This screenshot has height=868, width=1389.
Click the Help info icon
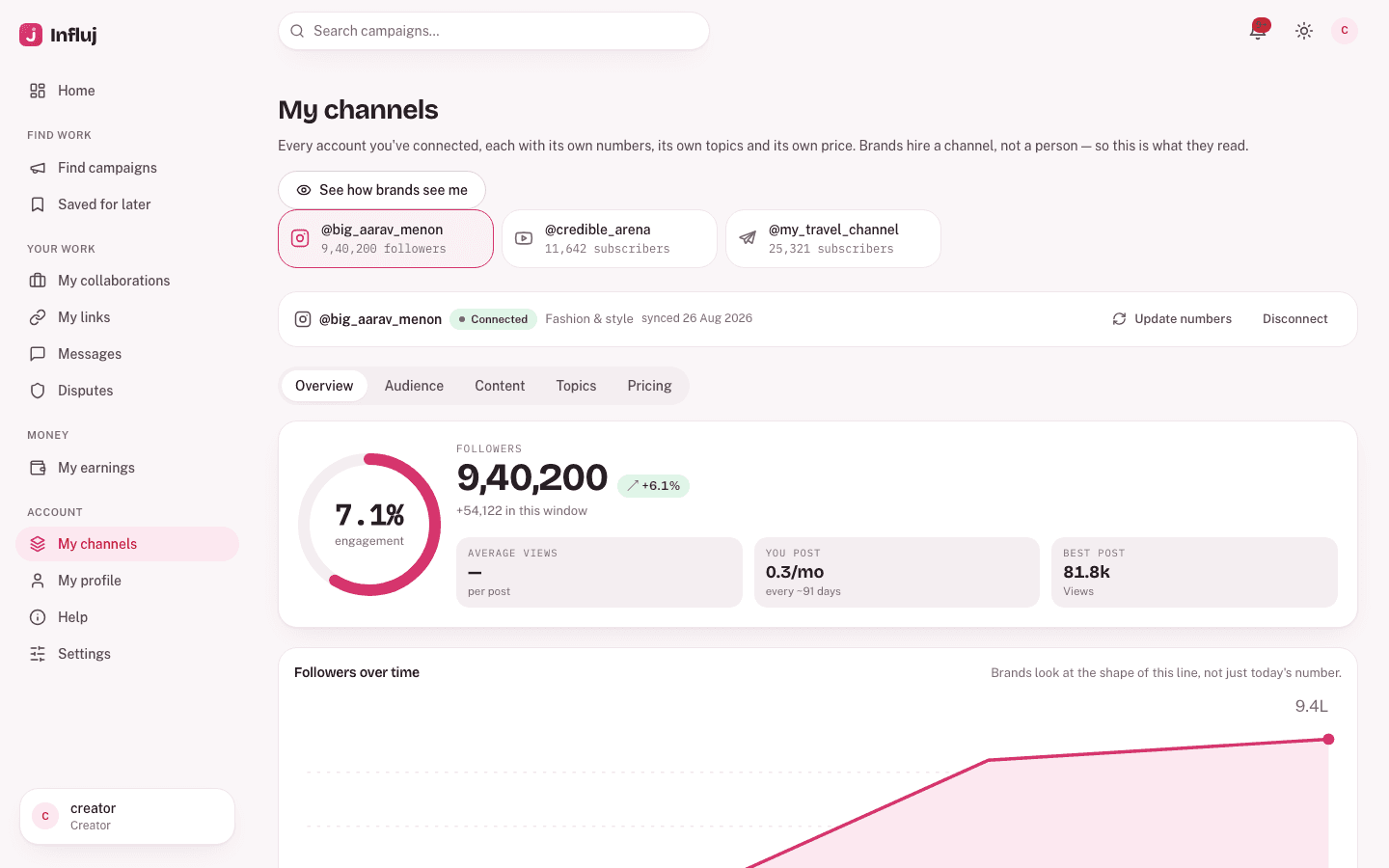[38, 617]
